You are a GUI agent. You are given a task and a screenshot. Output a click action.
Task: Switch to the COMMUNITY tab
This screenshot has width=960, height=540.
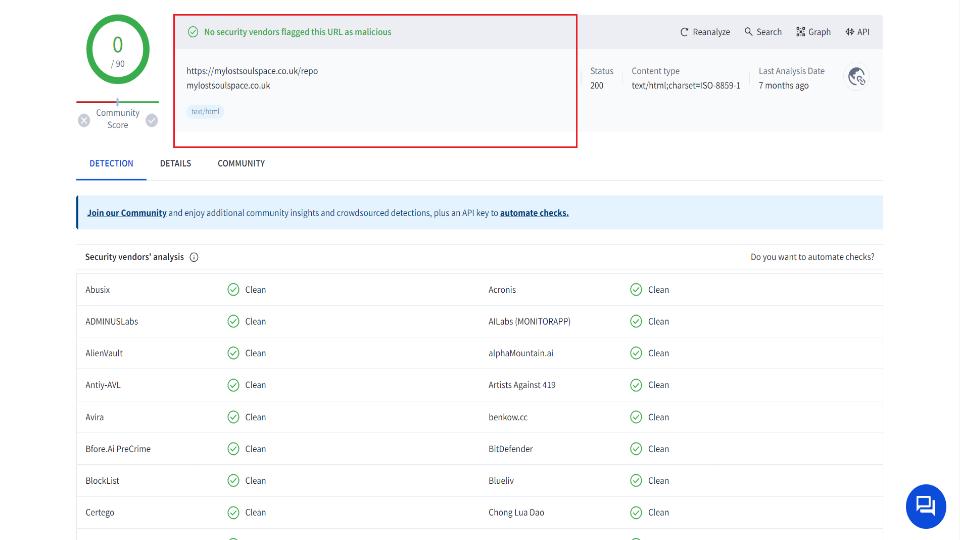coord(241,163)
